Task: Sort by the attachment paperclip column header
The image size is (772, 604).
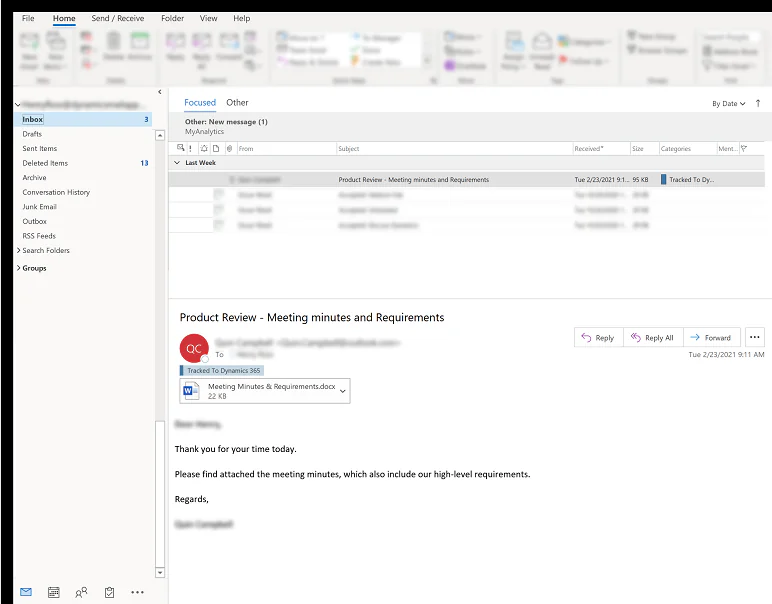Action: [229, 148]
